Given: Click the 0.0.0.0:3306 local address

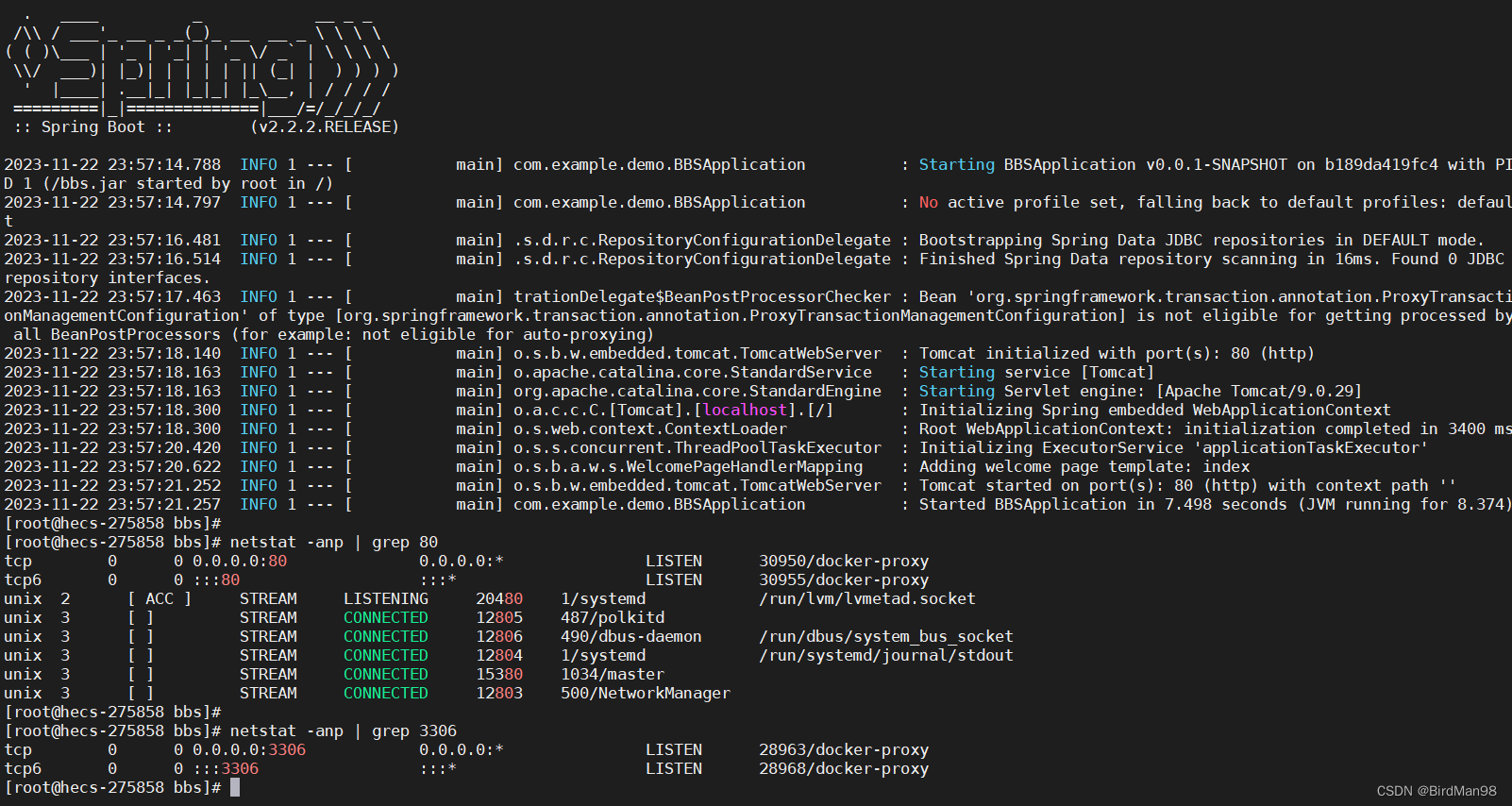Looking at the screenshot, I should point(249,749).
